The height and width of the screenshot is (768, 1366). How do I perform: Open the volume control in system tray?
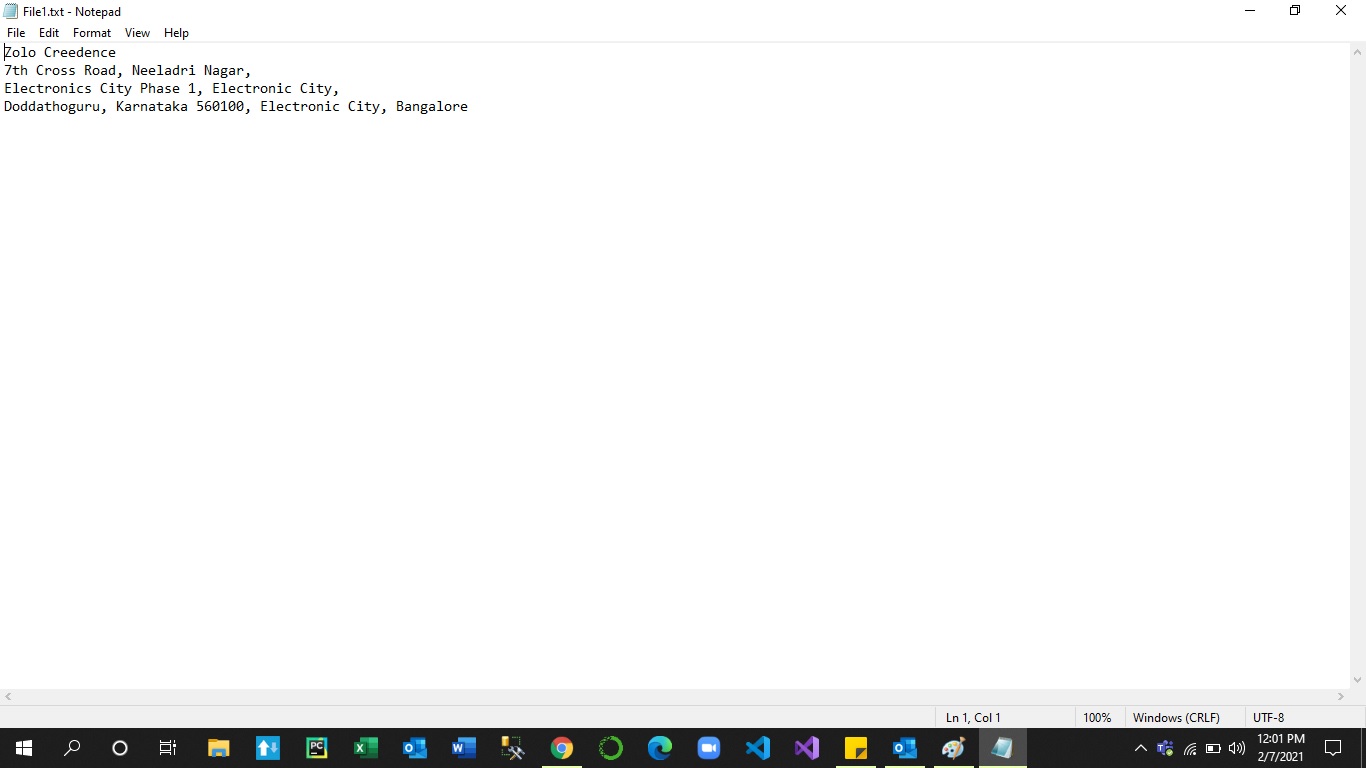coord(1236,748)
